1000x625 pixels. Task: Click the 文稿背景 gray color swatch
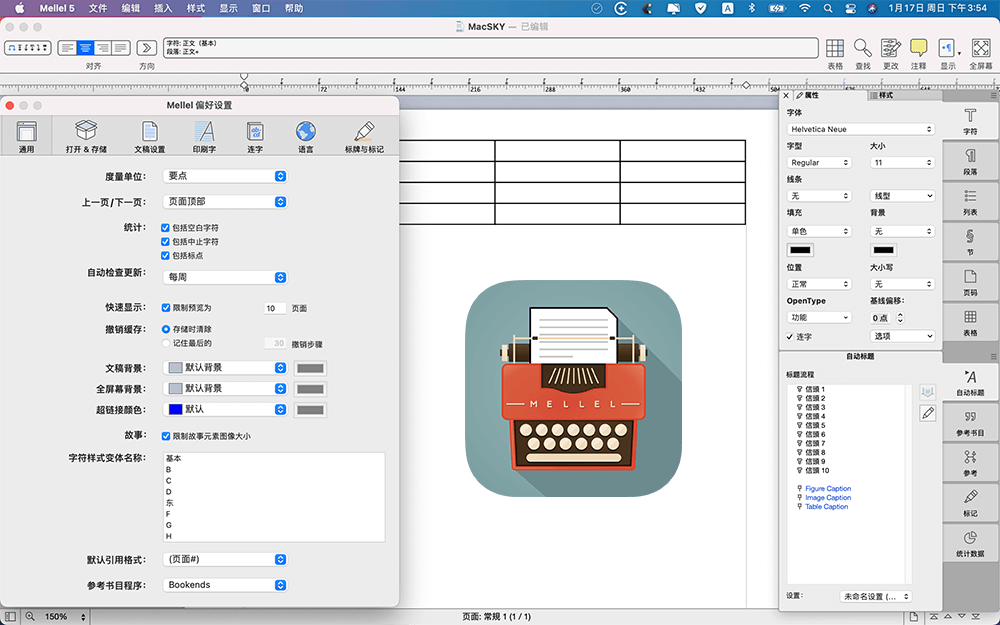[x=311, y=368]
